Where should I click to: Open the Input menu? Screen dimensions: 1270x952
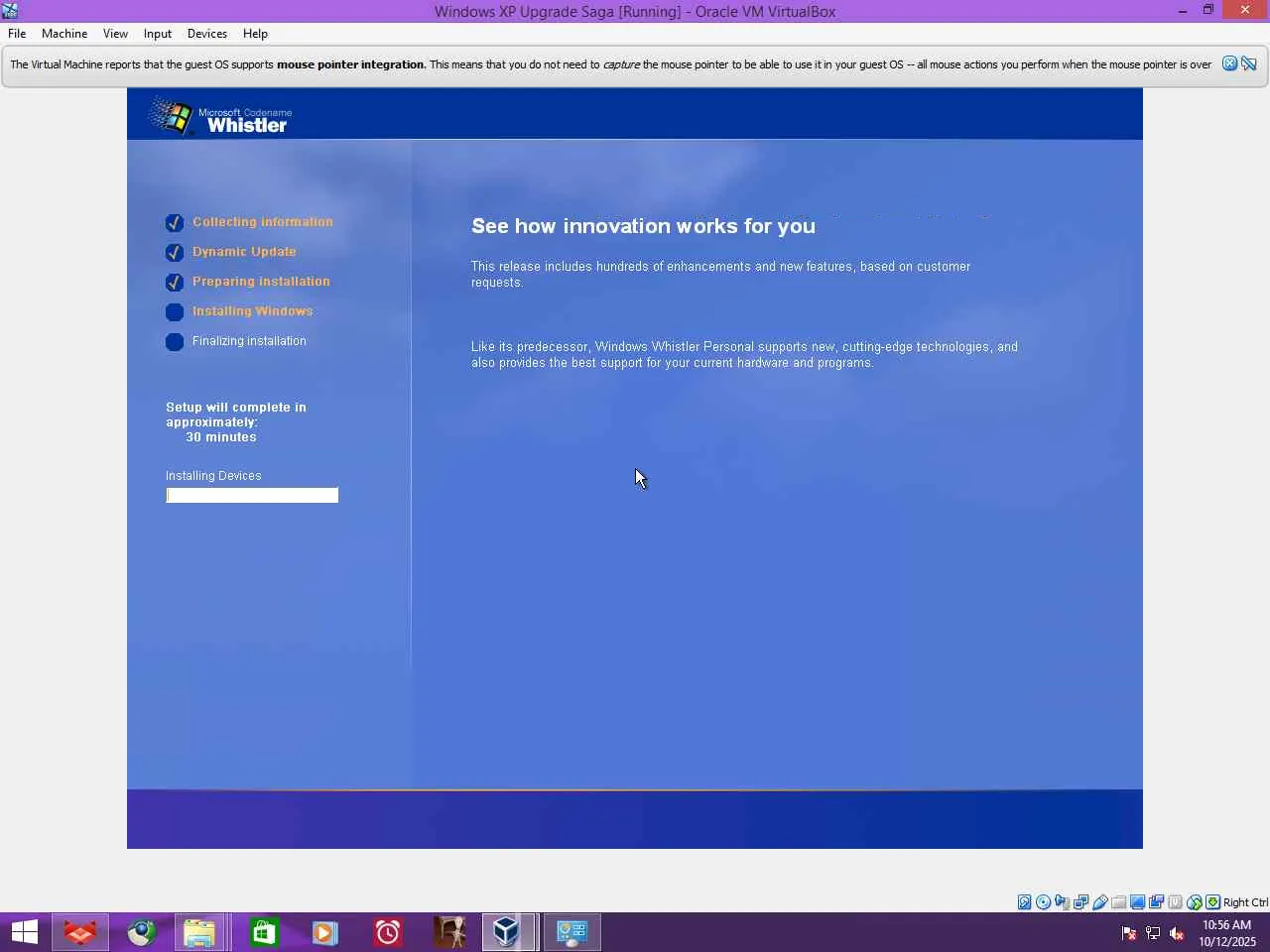[158, 34]
